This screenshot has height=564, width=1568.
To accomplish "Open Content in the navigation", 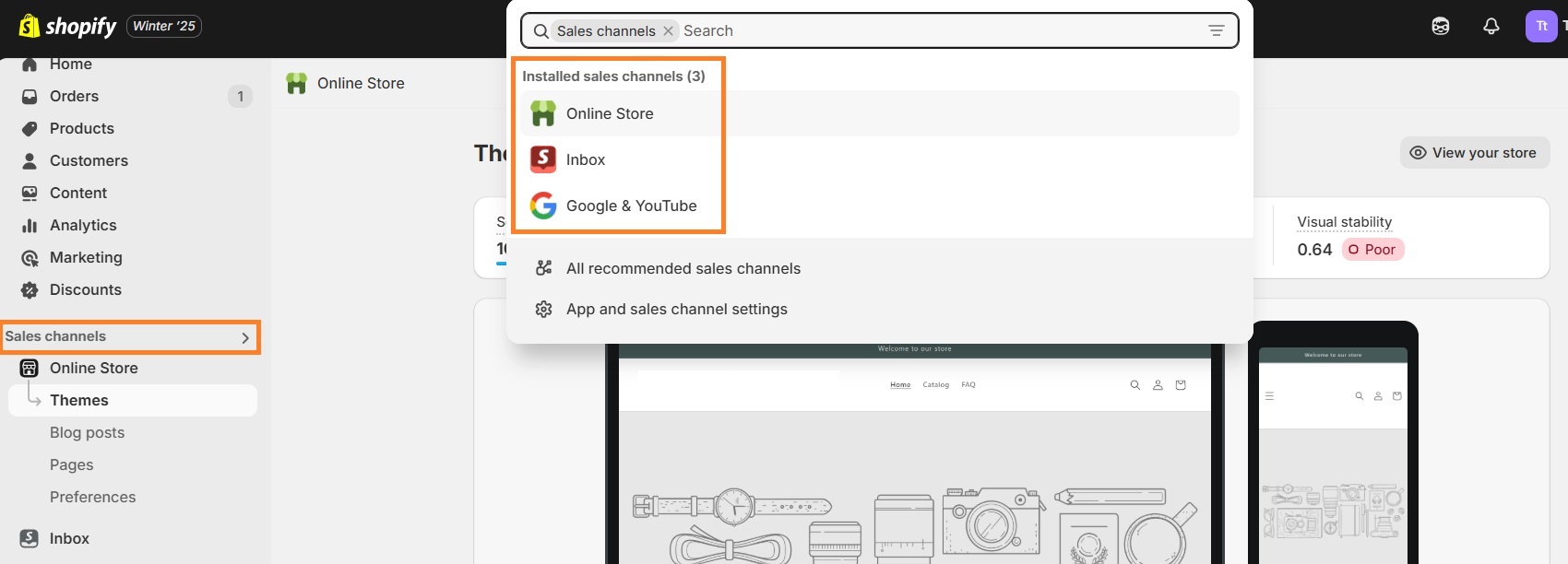I will click(78, 193).
